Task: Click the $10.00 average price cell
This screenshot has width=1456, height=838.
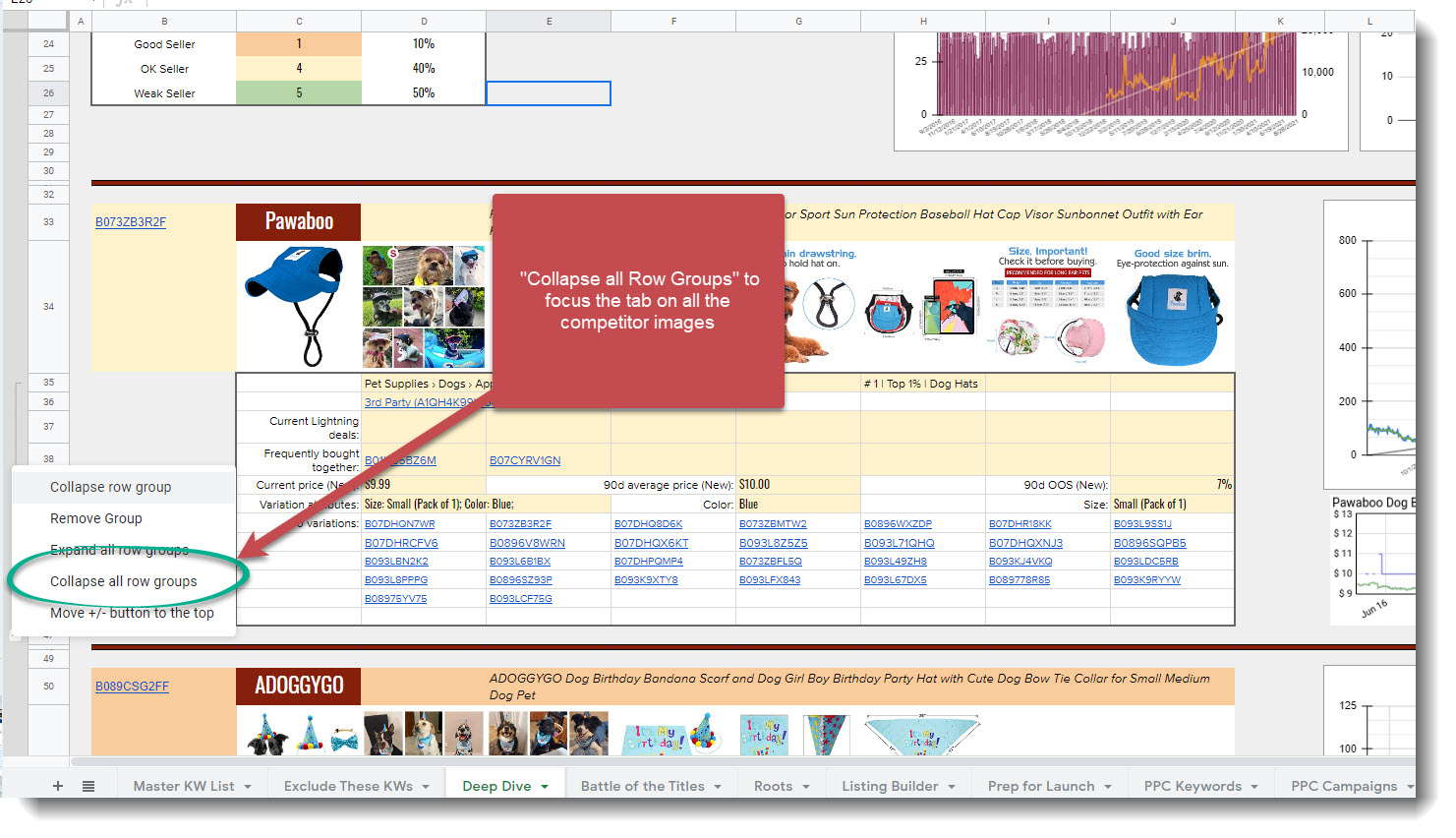Action: [798, 485]
